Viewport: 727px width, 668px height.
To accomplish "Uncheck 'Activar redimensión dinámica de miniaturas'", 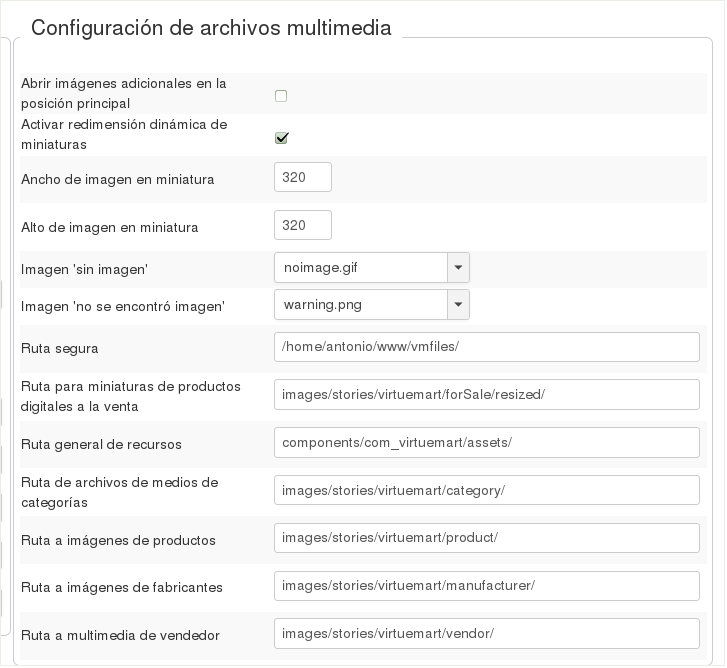I will click(x=281, y=138).
